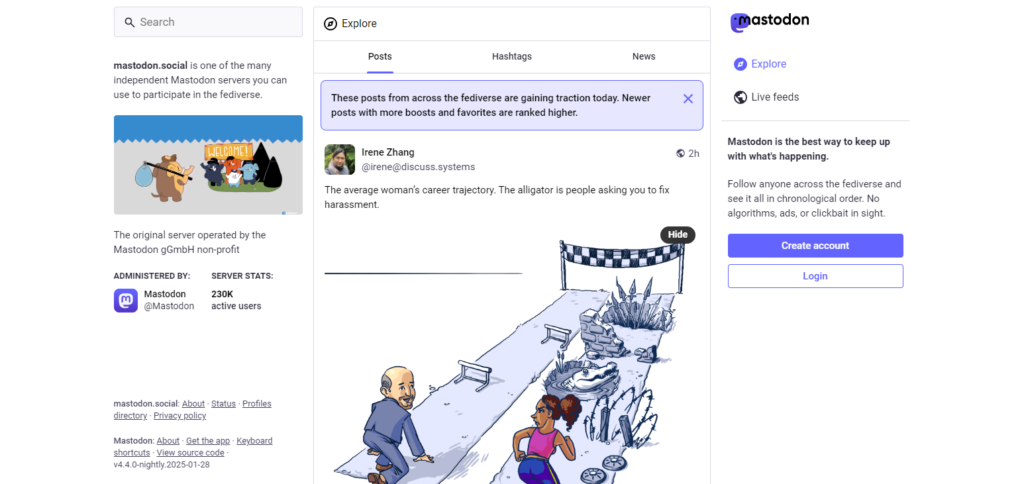Viewport: 1024px width, 484px height.
Task: Click the Explore compass icon in sidebar
Action: pos(740,64)
